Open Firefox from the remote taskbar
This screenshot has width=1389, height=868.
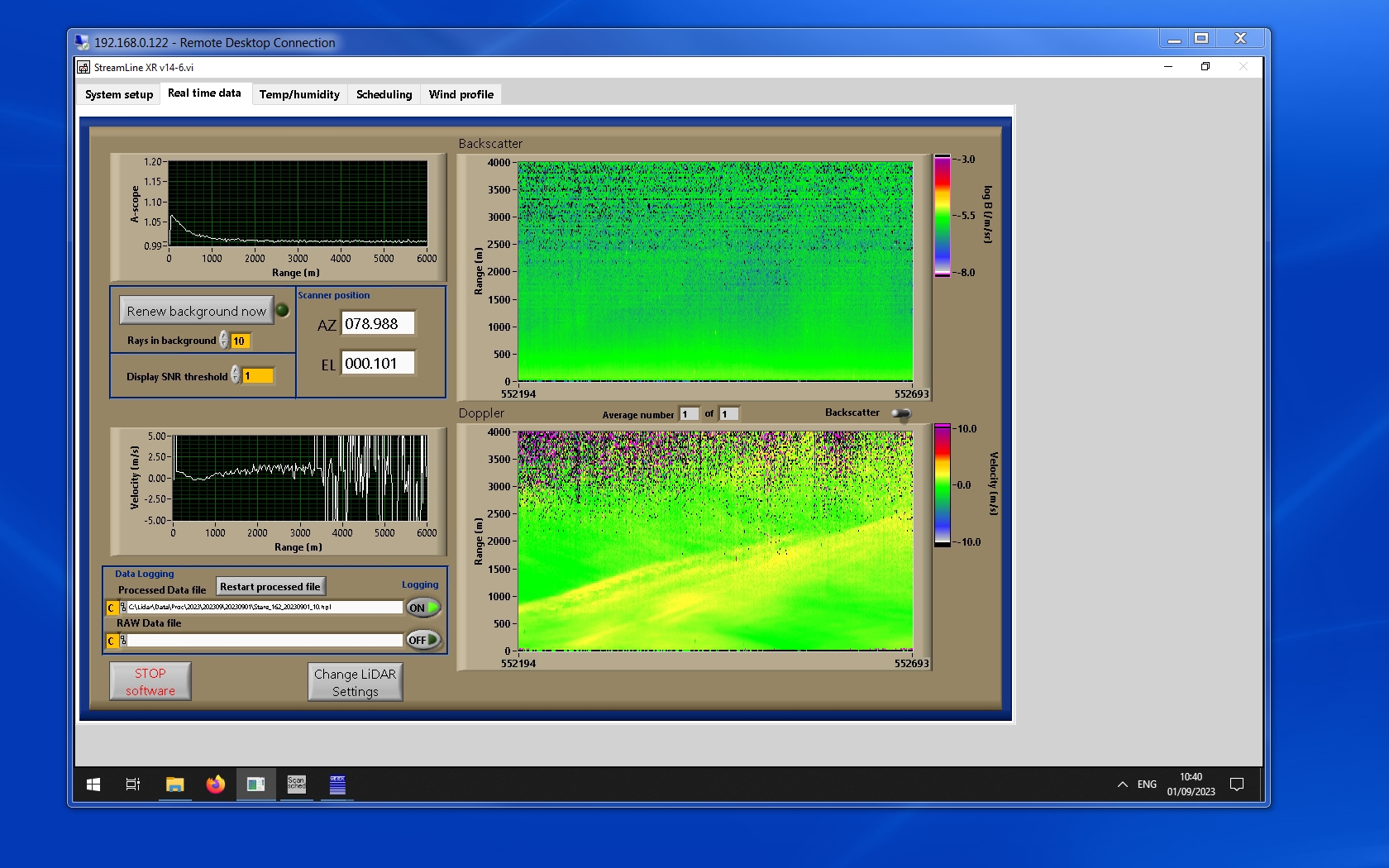tap(215, 785)
